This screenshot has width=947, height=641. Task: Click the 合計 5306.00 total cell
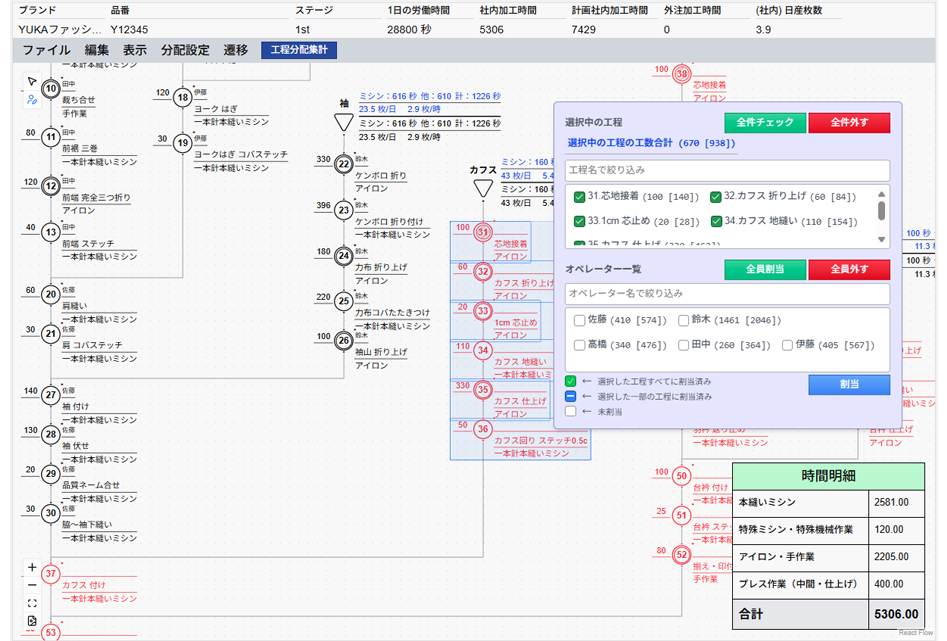pos(896,614)
